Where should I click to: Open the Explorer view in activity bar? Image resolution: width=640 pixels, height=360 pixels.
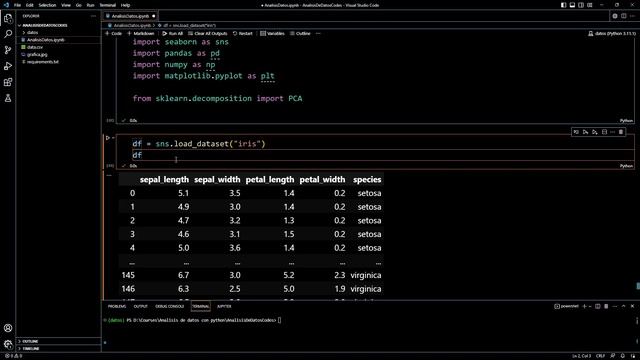tap(8, 18)
